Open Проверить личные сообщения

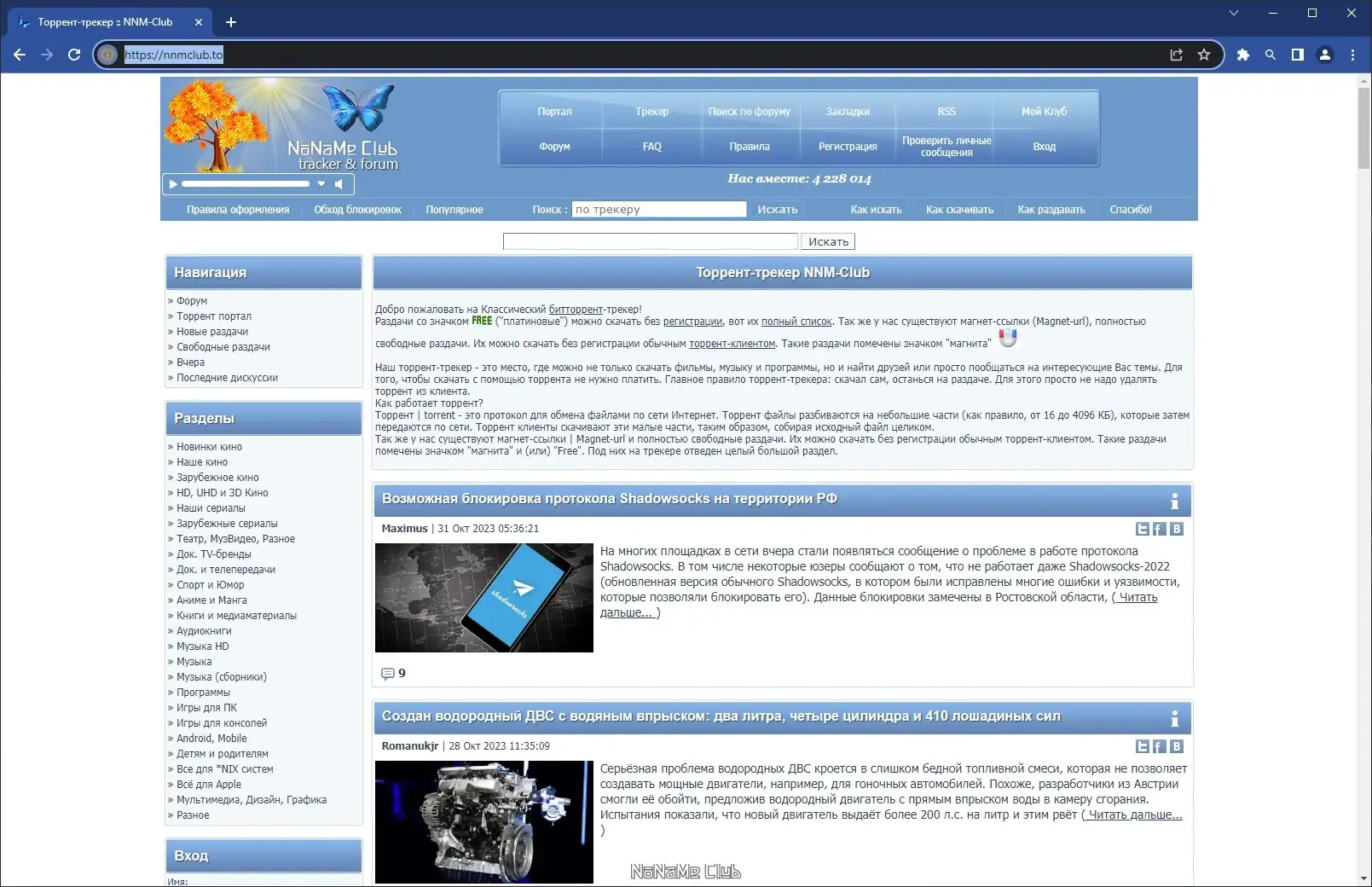[947, 147]
